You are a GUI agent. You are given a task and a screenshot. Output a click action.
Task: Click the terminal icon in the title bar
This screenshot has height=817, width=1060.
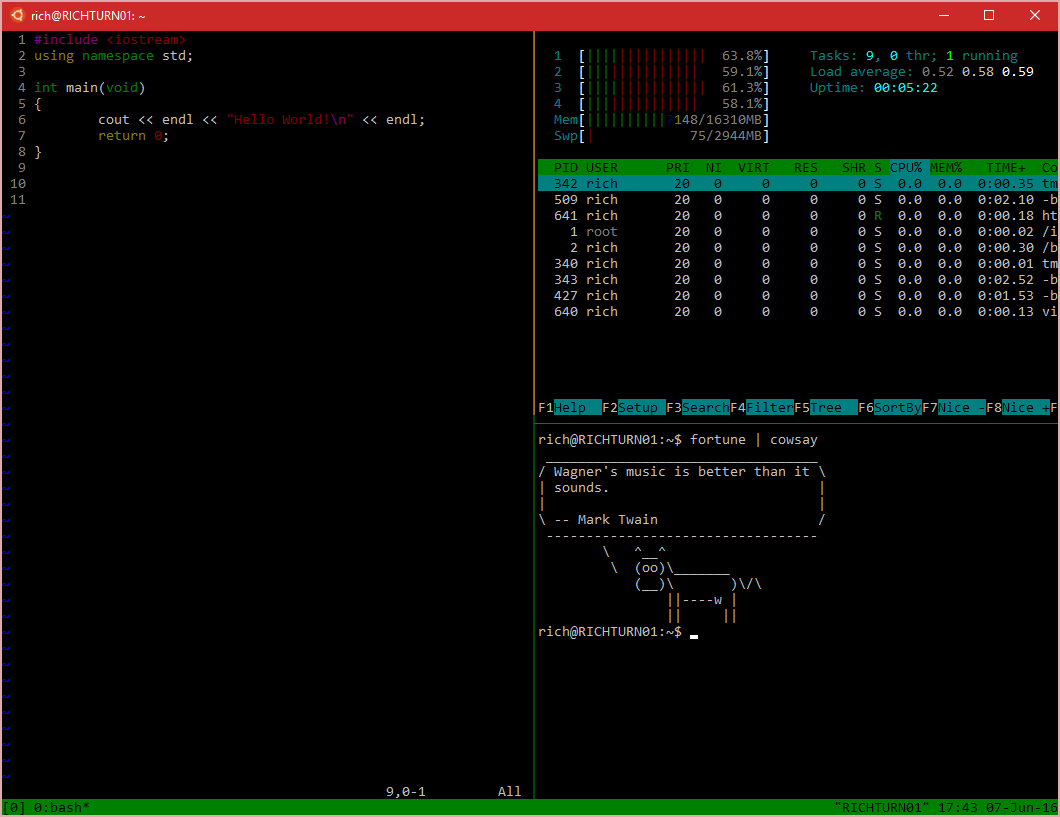[x=17, y=15]
